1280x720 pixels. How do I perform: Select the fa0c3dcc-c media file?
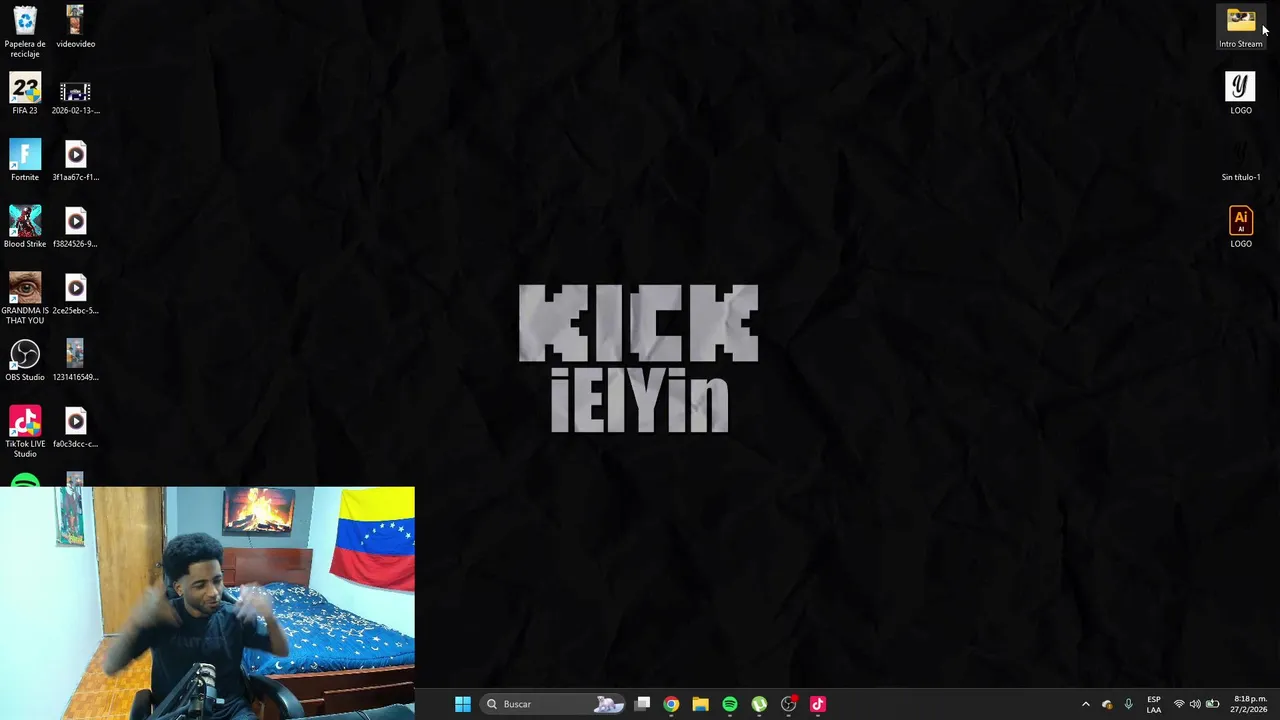coord(75,427)
